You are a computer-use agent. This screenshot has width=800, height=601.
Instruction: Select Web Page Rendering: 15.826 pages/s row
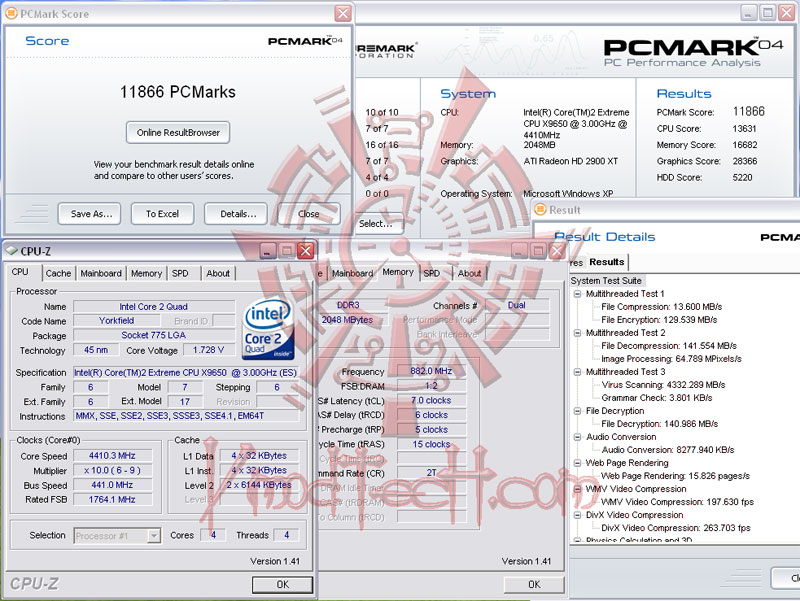pyautogui.click(x=676, y=476)
